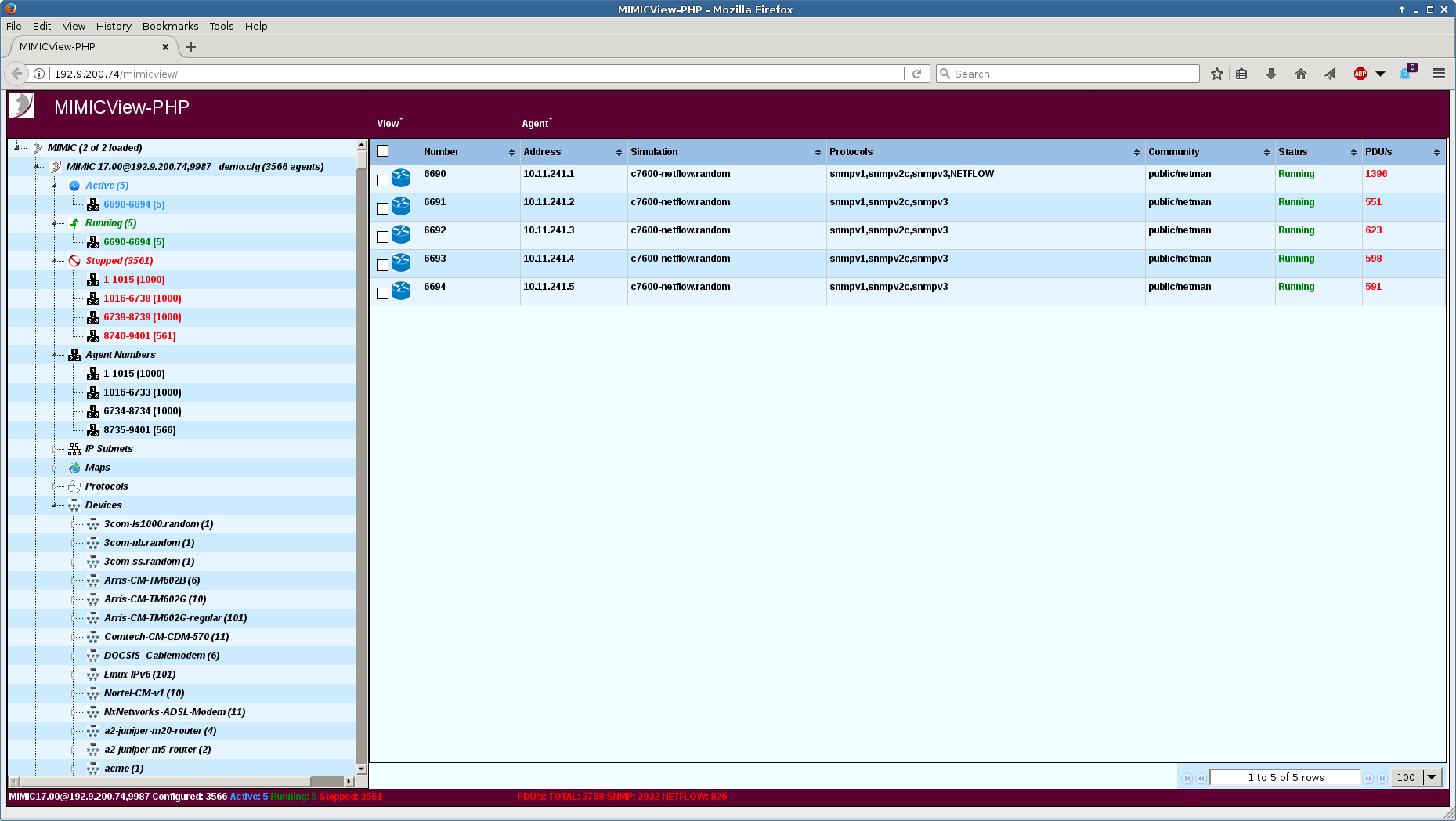The image size is (1456, 821).
Task: Toggle the select-all checkbox in table header
Action: [383, 151]
